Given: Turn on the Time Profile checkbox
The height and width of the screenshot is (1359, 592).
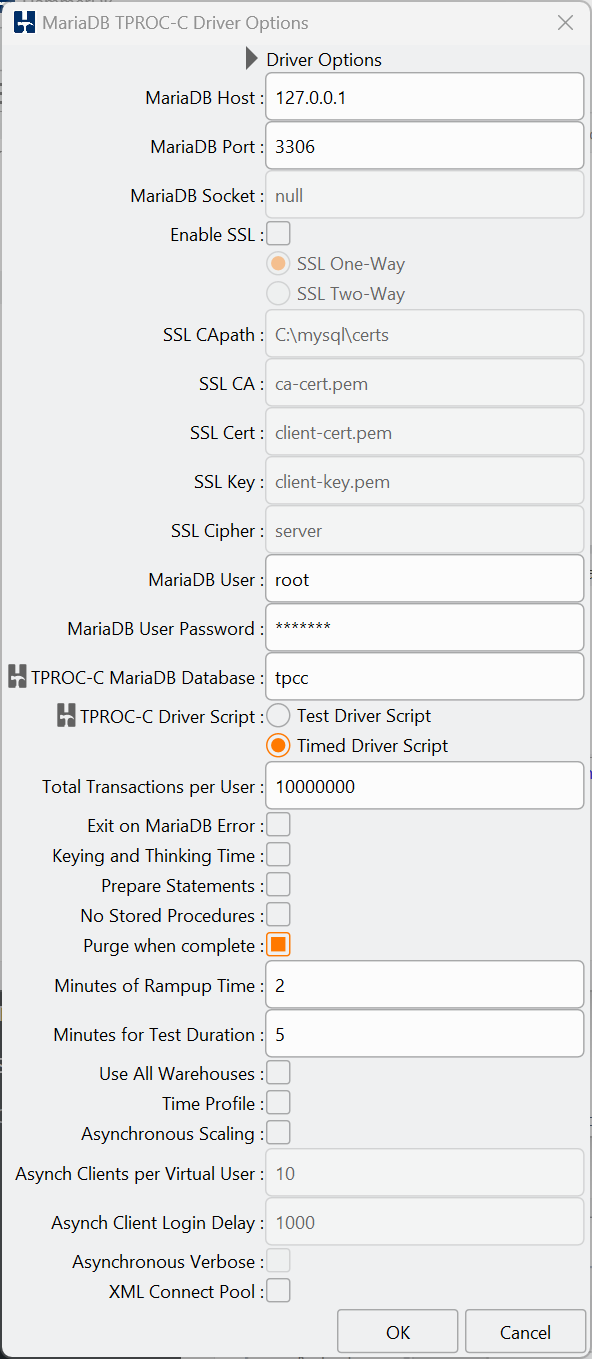Looking at the screenshot, I should point(278,1103).
